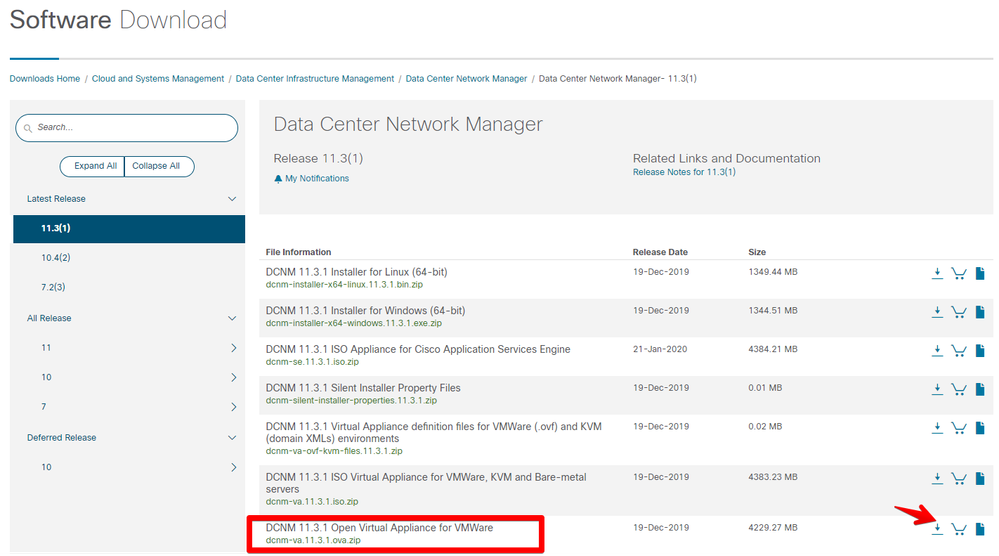
Task: View details for dcnm-va iso zip
Action: pyautogui.click(x=981, y=478)
